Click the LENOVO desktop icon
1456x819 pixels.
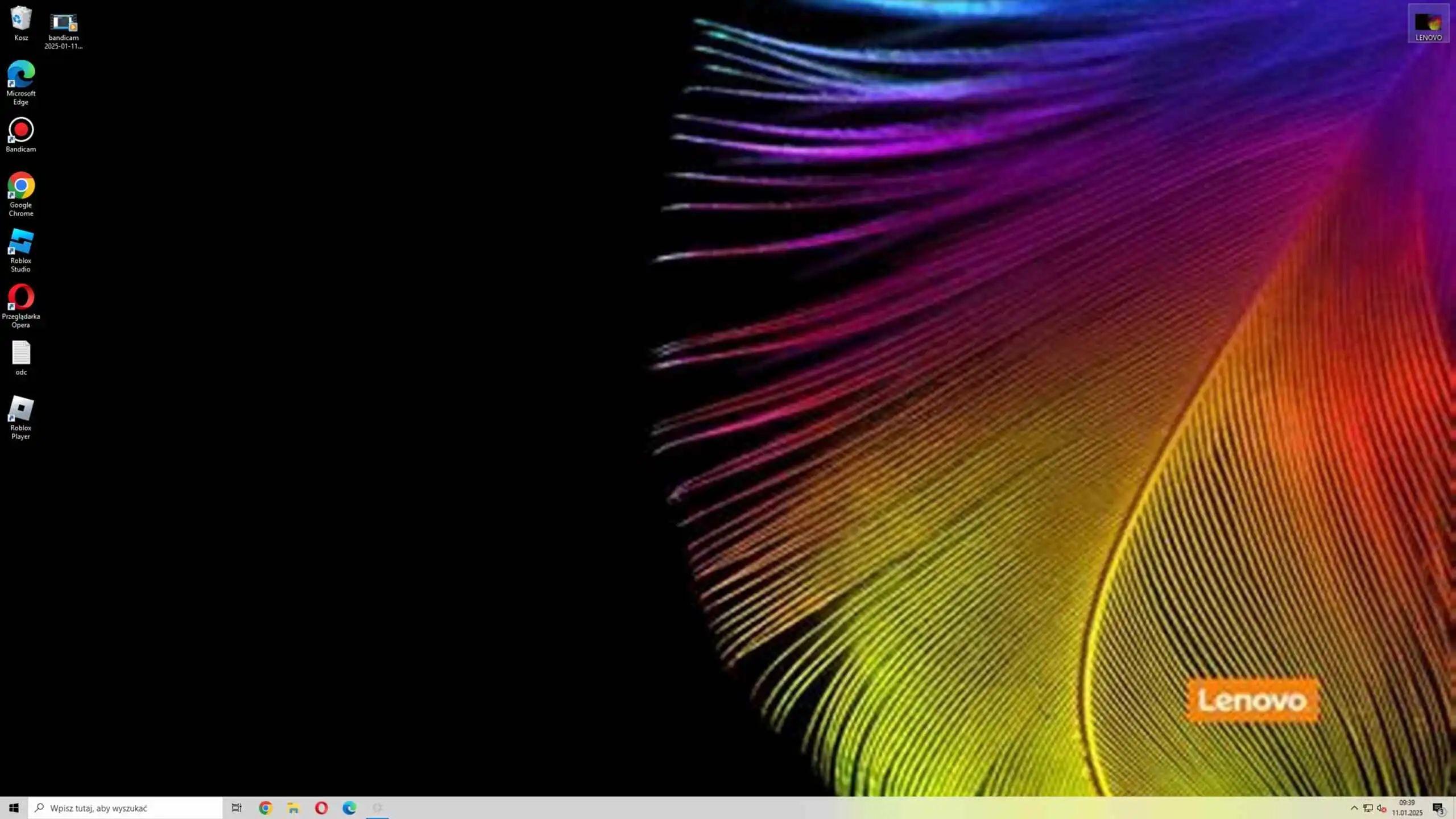click(x=1428, y=24)
